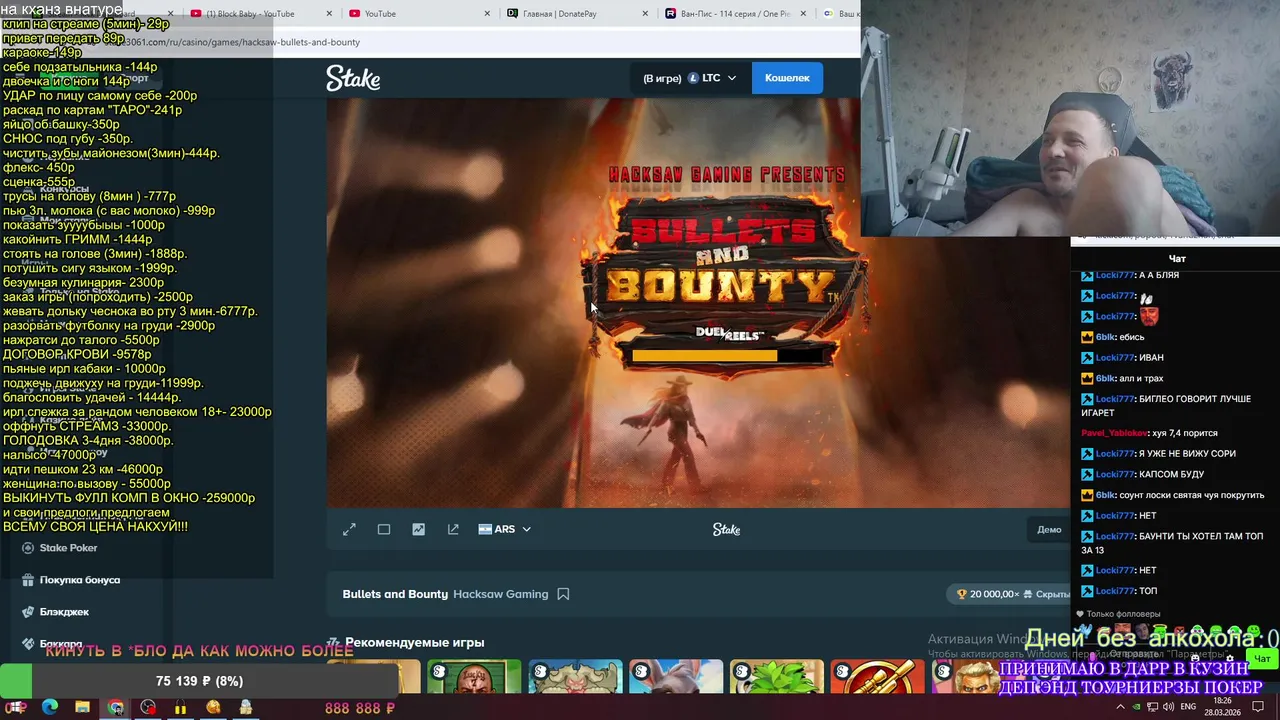Select Баккара in the sidebar
This screenshot has height=720, width=1280.
click(x=53, y=644)
